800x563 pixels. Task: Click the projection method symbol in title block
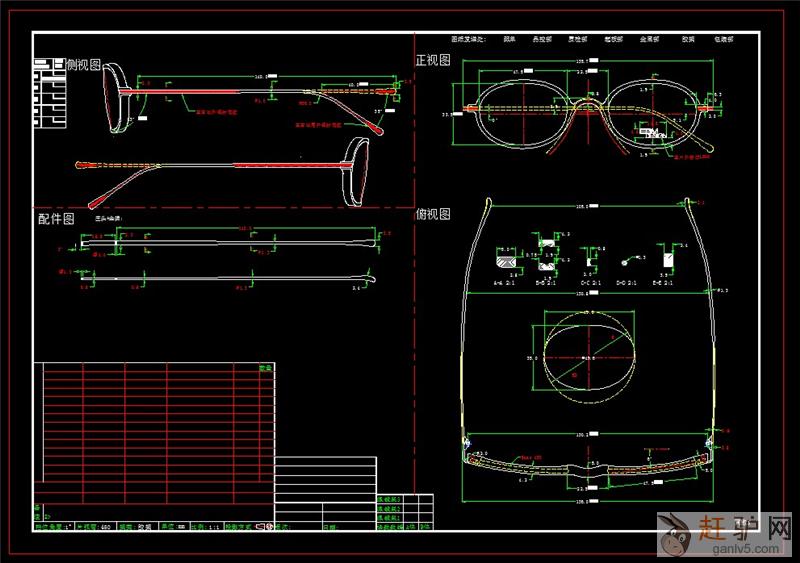pyautogui.click(x=264, y=526)
